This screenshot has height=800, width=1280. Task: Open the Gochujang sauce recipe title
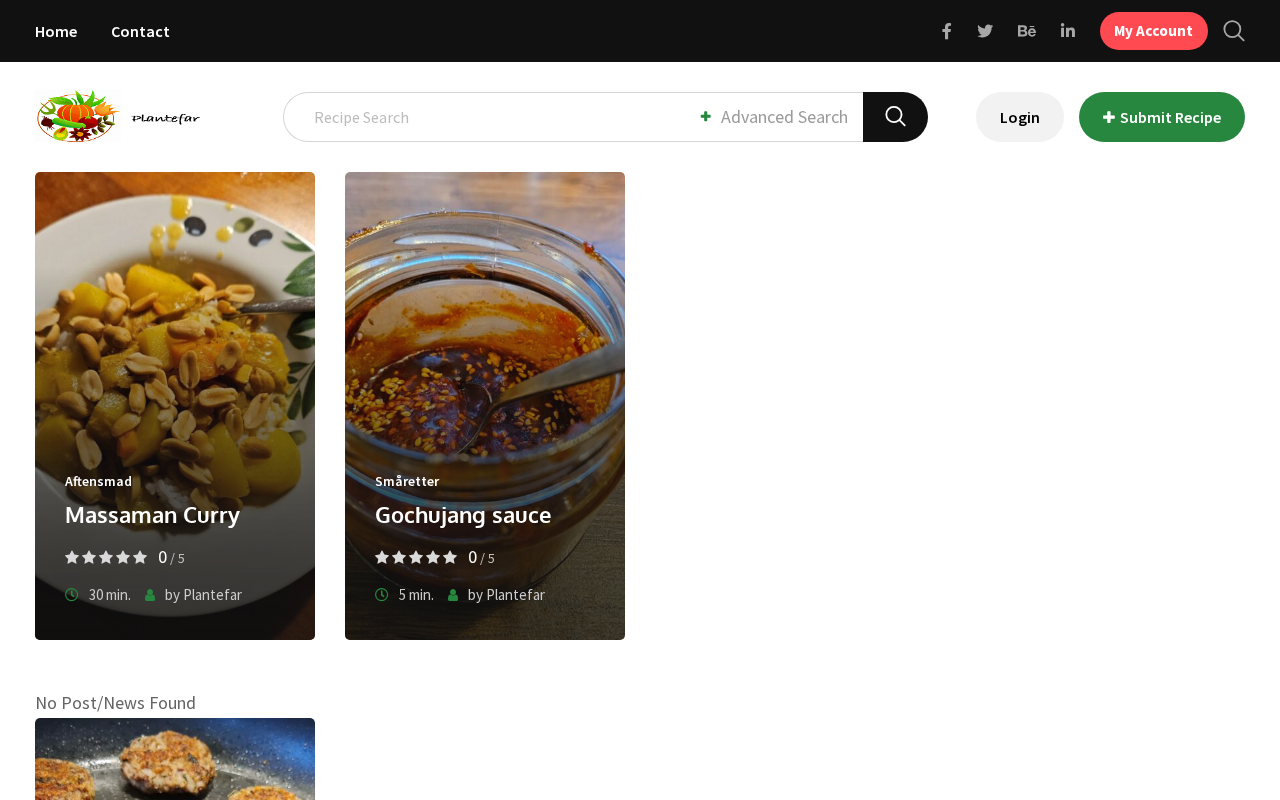(463, 515)
